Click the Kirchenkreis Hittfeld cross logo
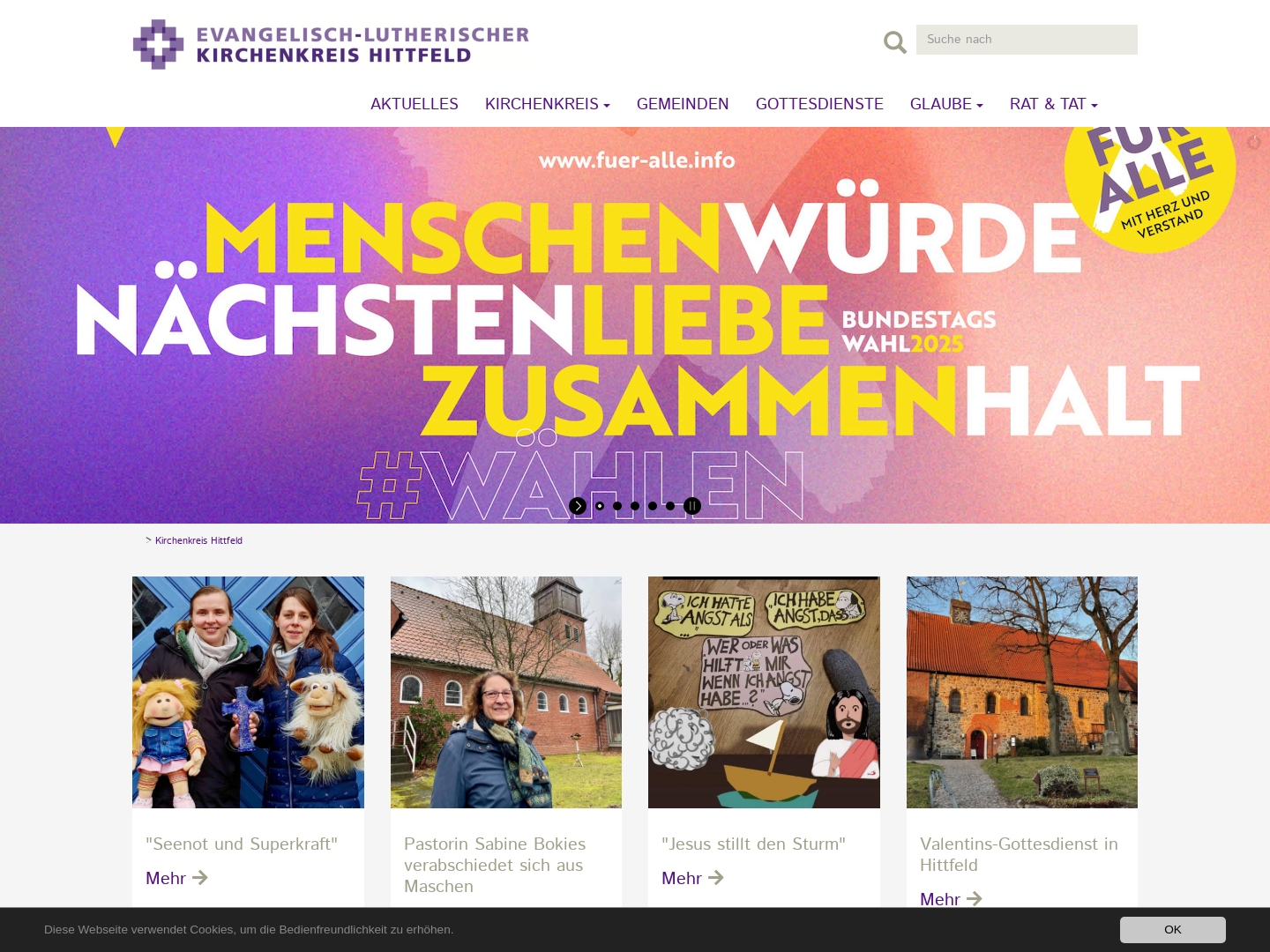The image size is (1270, 952). pyautogui.click(x=159, y=44)
